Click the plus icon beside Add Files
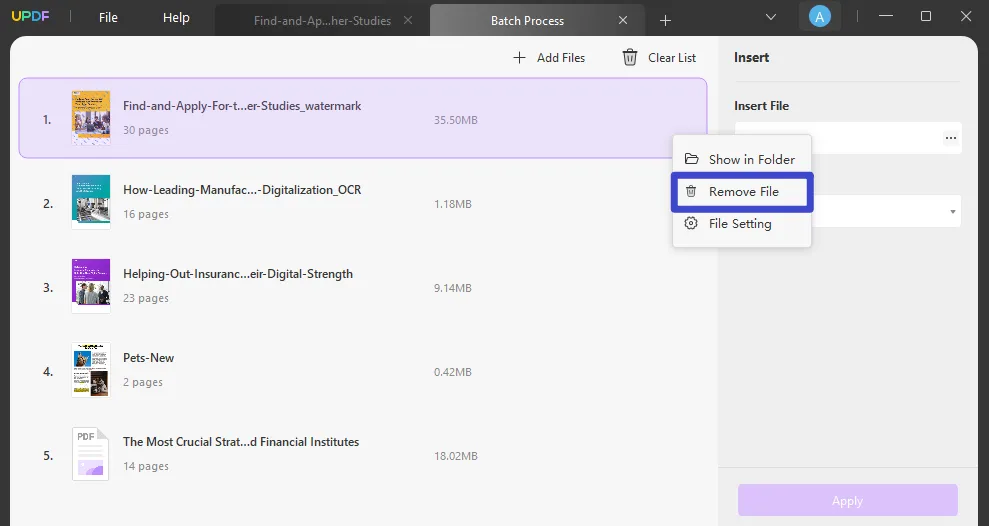Screen dimensions: 989x526 point(519,58)
